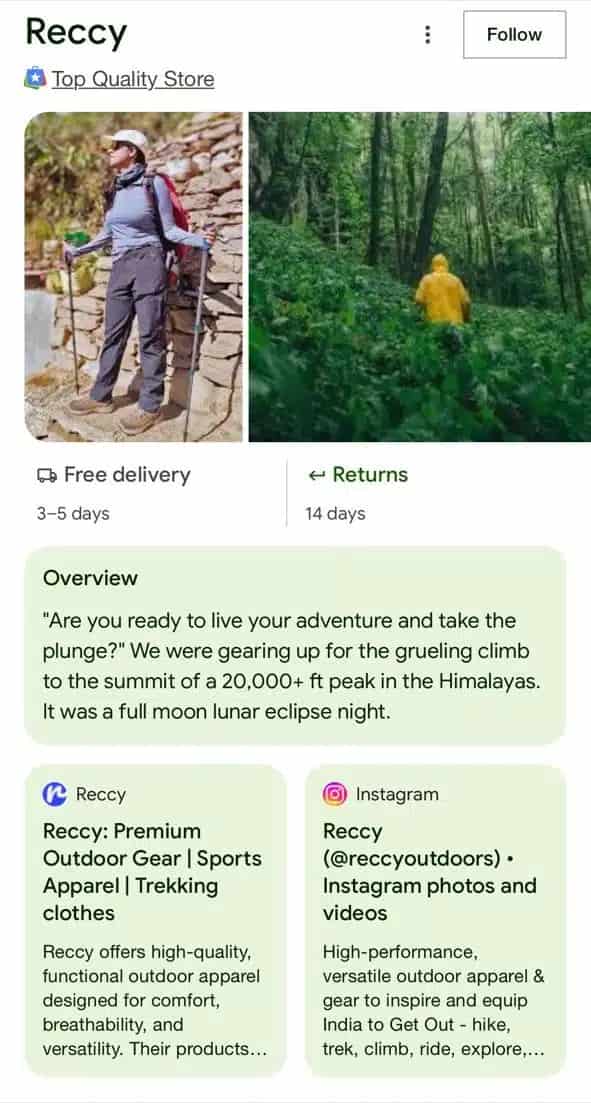Click the Reccy store title heading
This screenshot has width=591, height=1103.
click(76, 32)
